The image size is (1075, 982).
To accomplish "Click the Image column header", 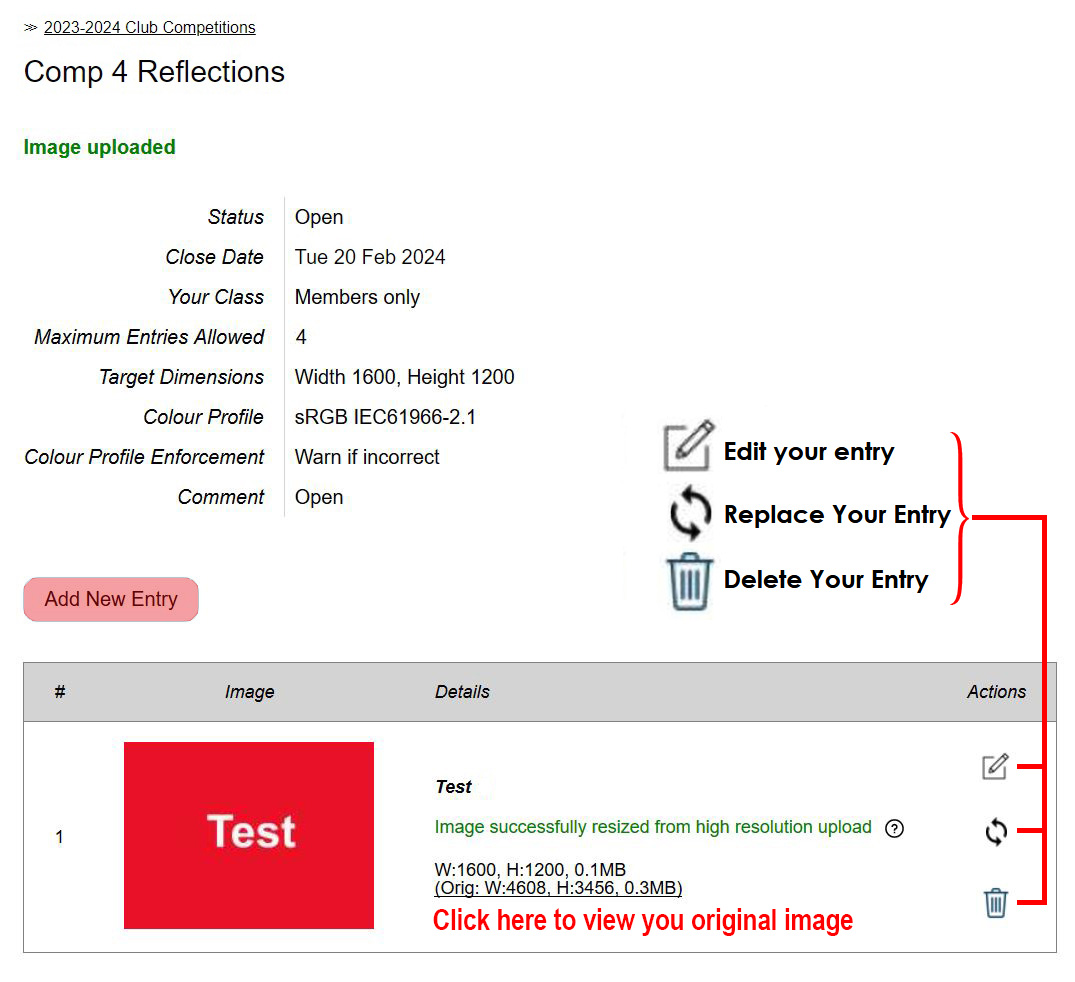I will (249, 692).
